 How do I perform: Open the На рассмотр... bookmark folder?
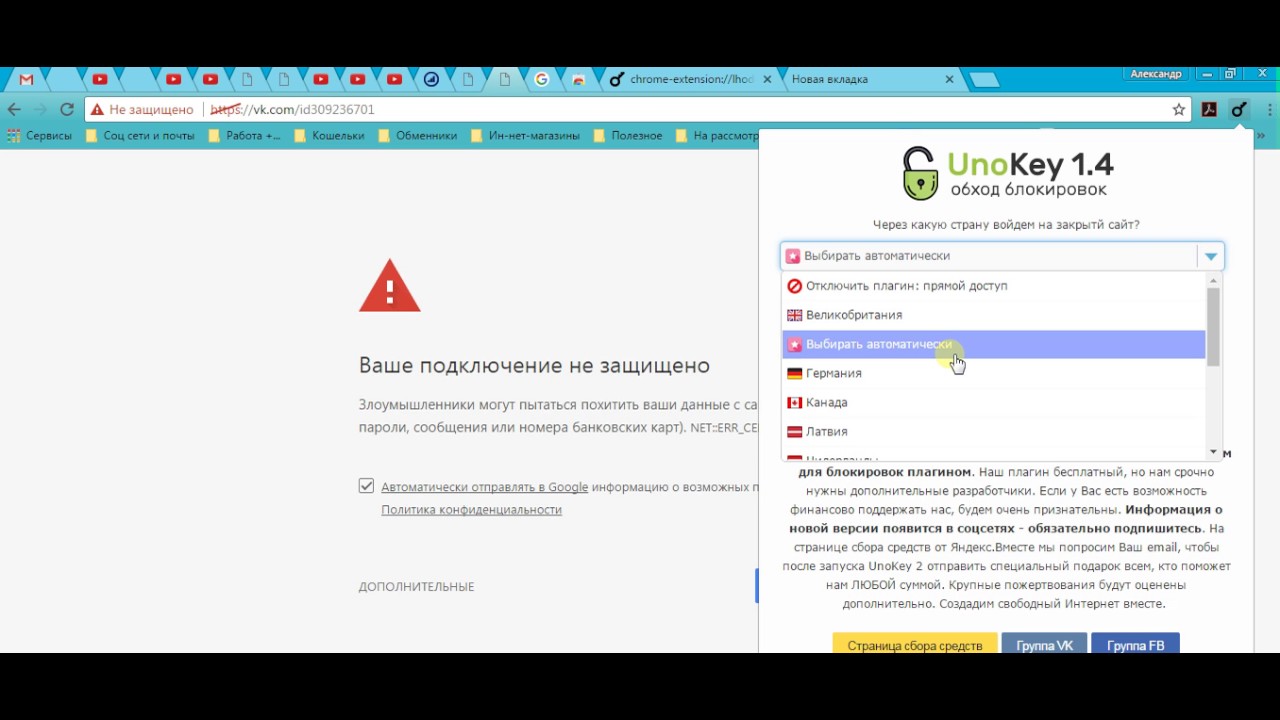(717, 135)
